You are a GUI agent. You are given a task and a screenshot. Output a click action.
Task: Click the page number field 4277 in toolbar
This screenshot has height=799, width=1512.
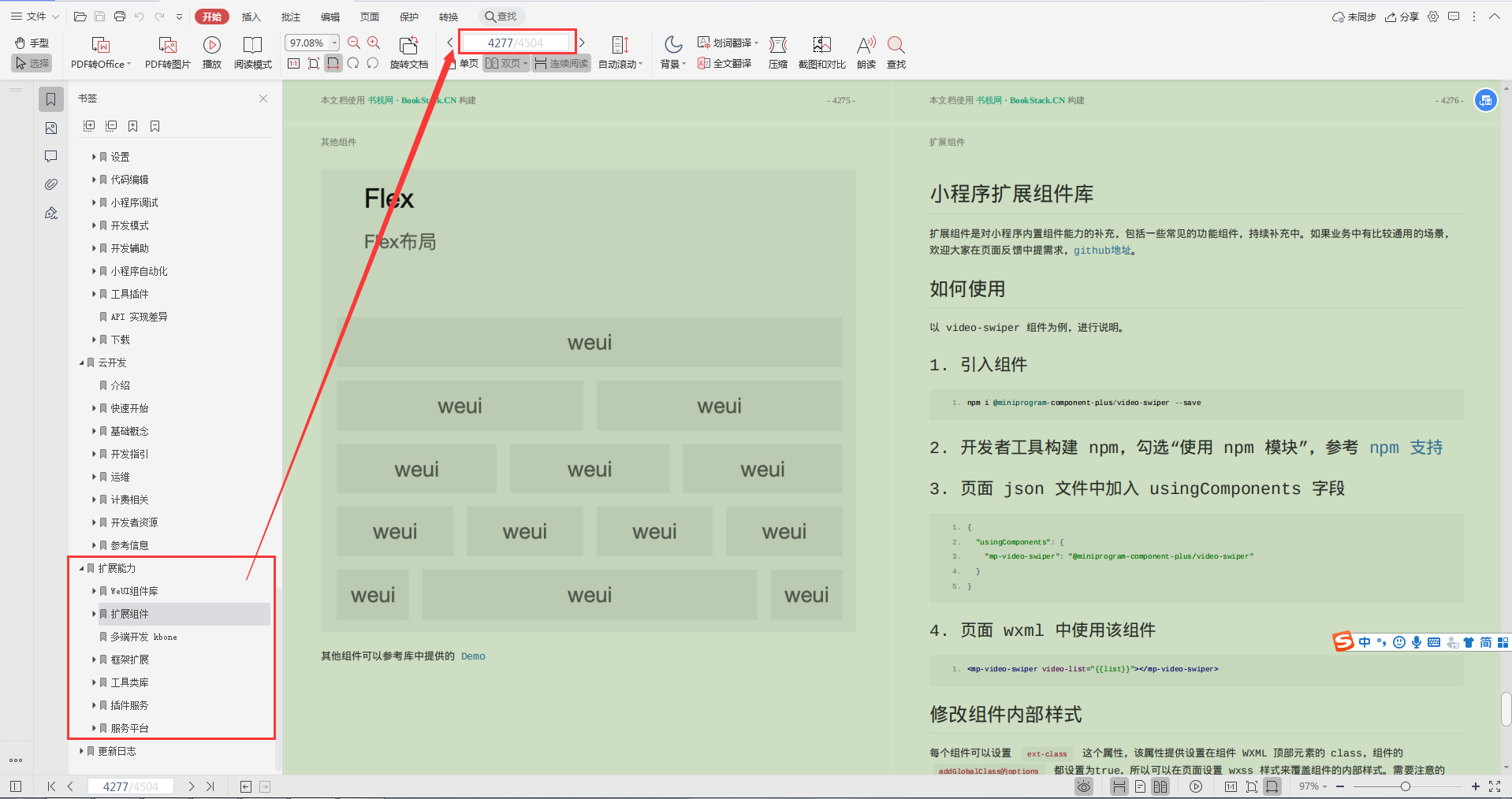[516, 43]
